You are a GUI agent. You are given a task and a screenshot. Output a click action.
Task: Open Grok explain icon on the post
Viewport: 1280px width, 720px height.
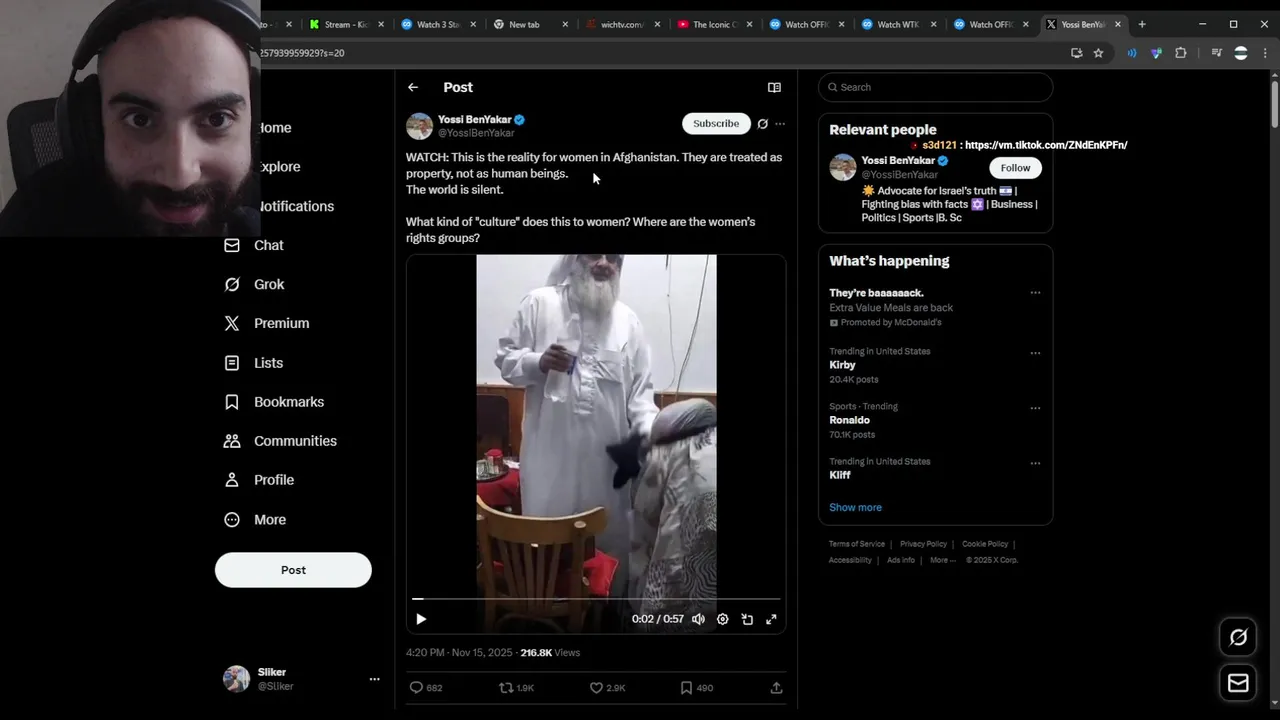pyautogui.click(x=762, y=124)
